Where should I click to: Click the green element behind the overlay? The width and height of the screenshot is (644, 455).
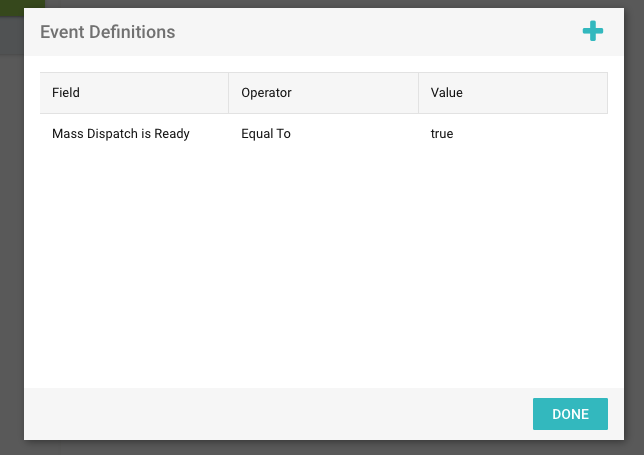click(x=22, y=4)
